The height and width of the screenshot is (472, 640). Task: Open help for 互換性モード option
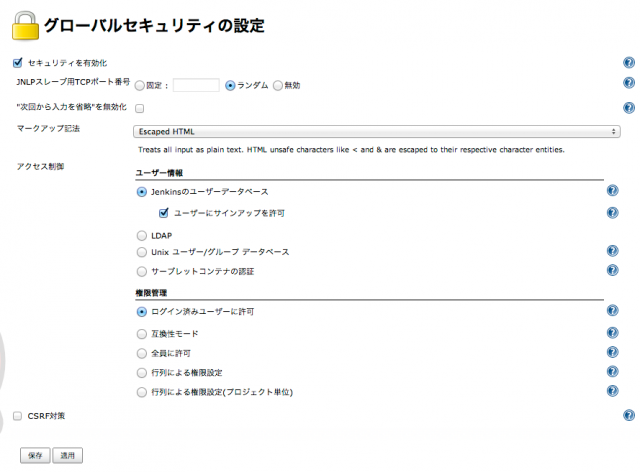coord(612,333)
